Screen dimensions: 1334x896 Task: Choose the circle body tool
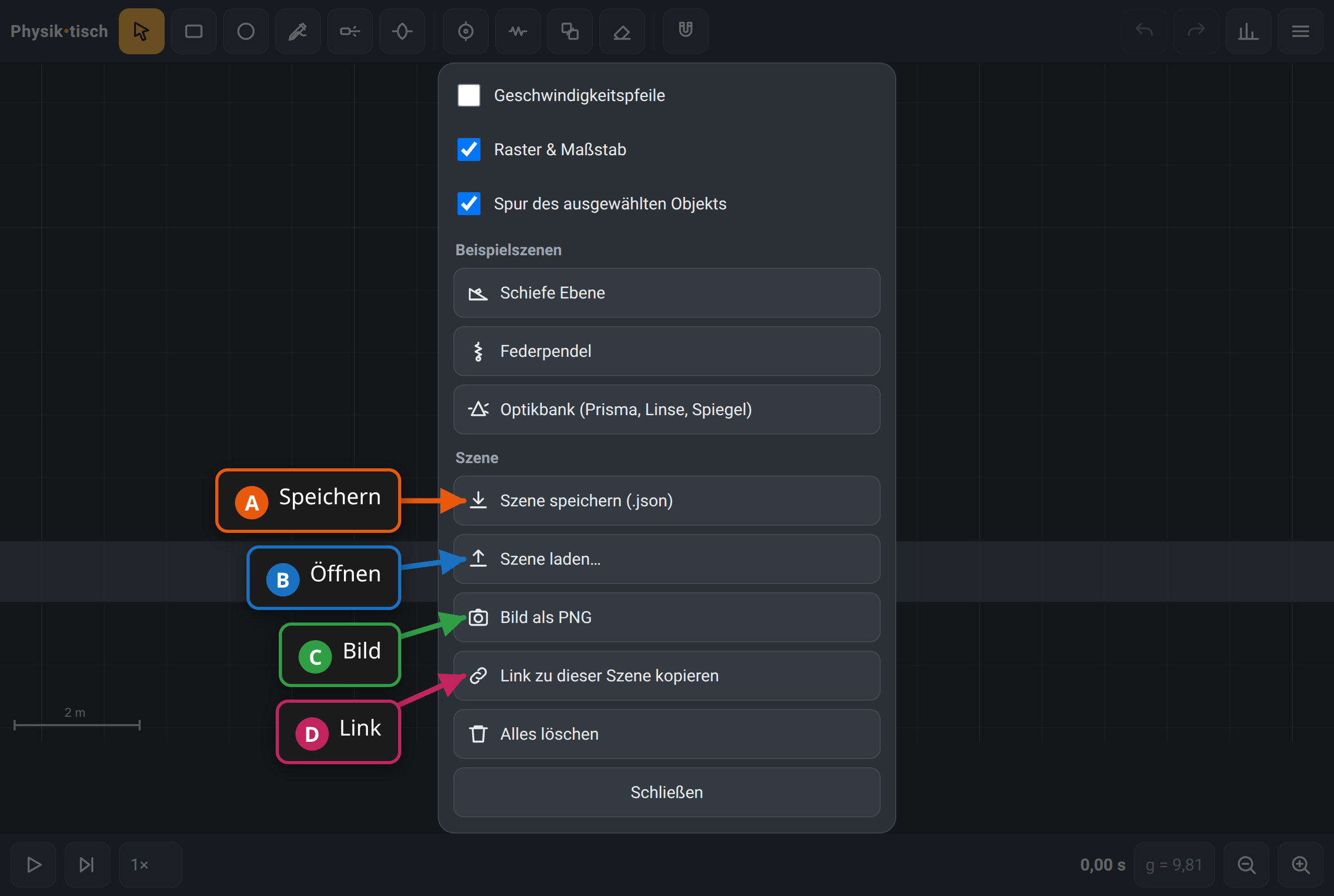coord(246,31)
